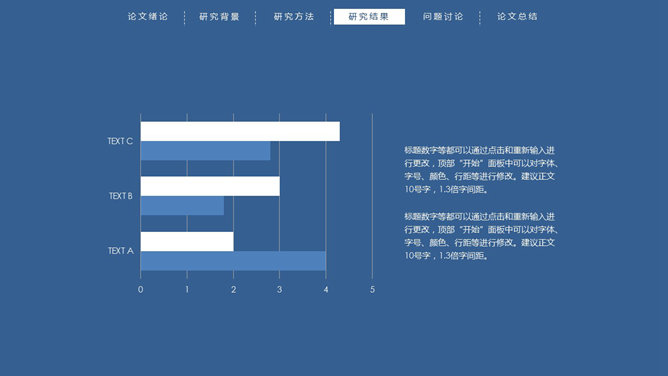Click the highlighted 研究结果 tab

click(x=369, y=17)
